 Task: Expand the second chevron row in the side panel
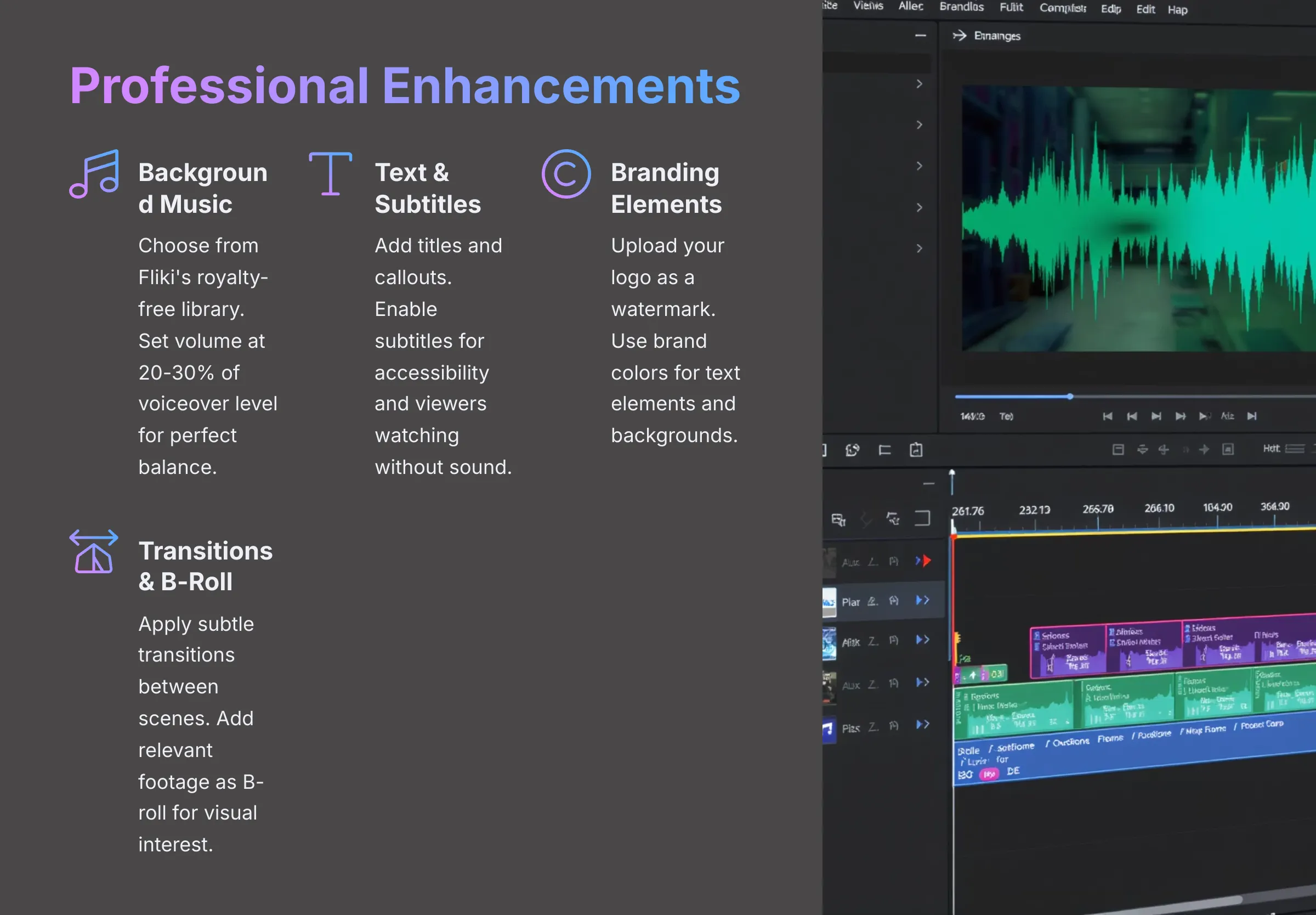point(920,125)
